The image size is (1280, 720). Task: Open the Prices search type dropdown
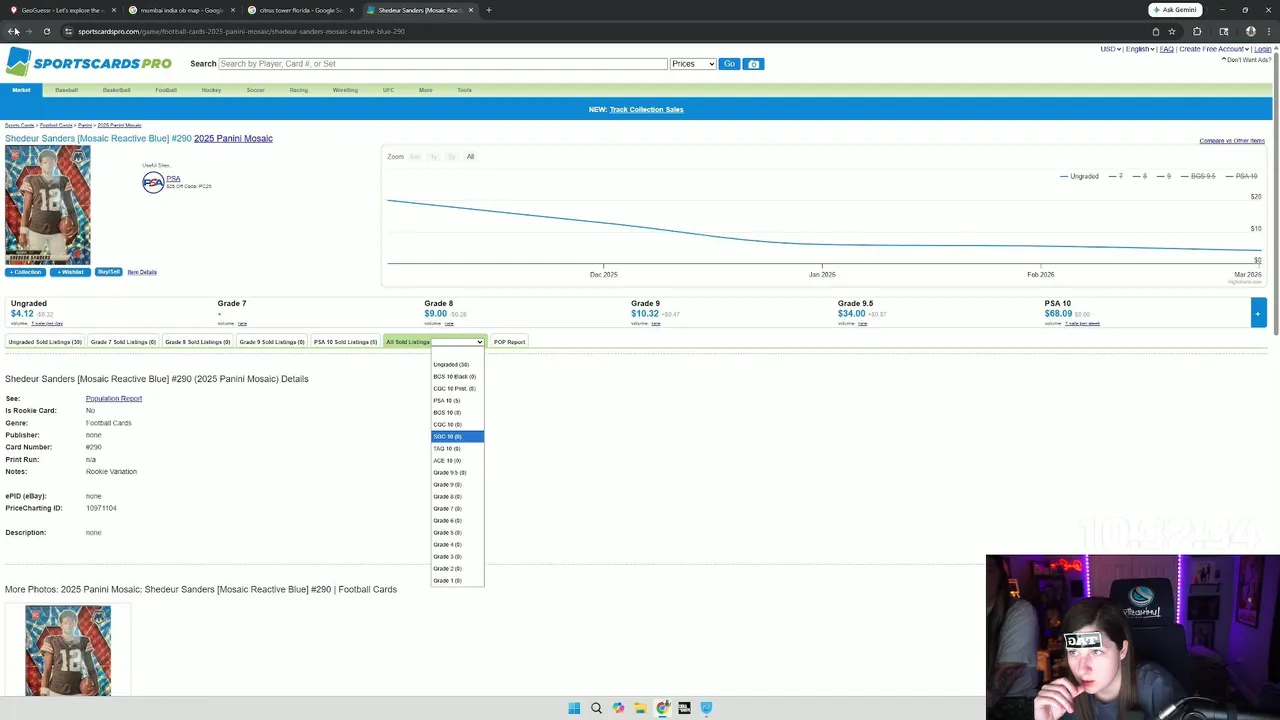(x=693, y=64)
